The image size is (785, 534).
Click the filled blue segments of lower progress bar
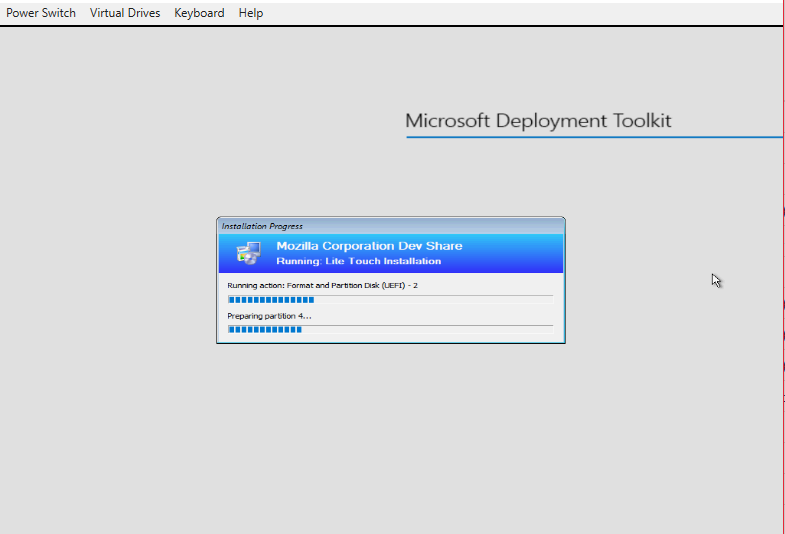tap(265, 329)
